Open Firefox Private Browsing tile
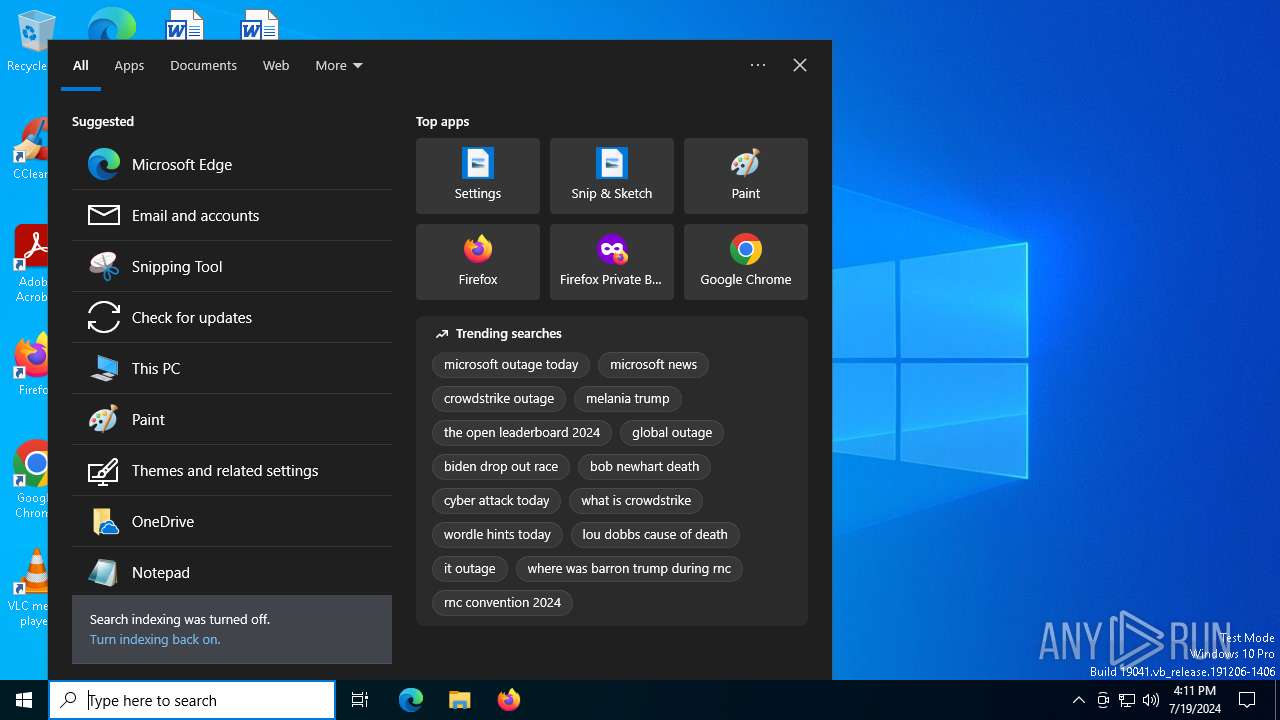Image resolution: width=1280 pixels, height=720 pixels. 611,262
